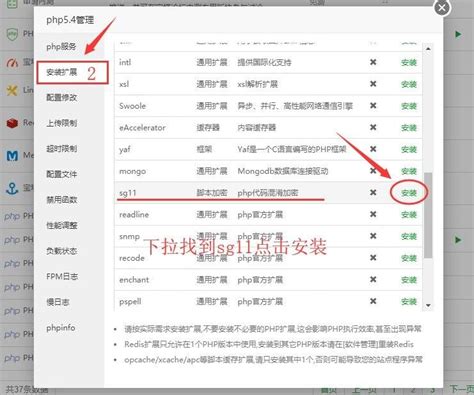Click the scroll-down arrow of extension list
474x395 pixels.
pyautogui.click(x=428, y=305)
